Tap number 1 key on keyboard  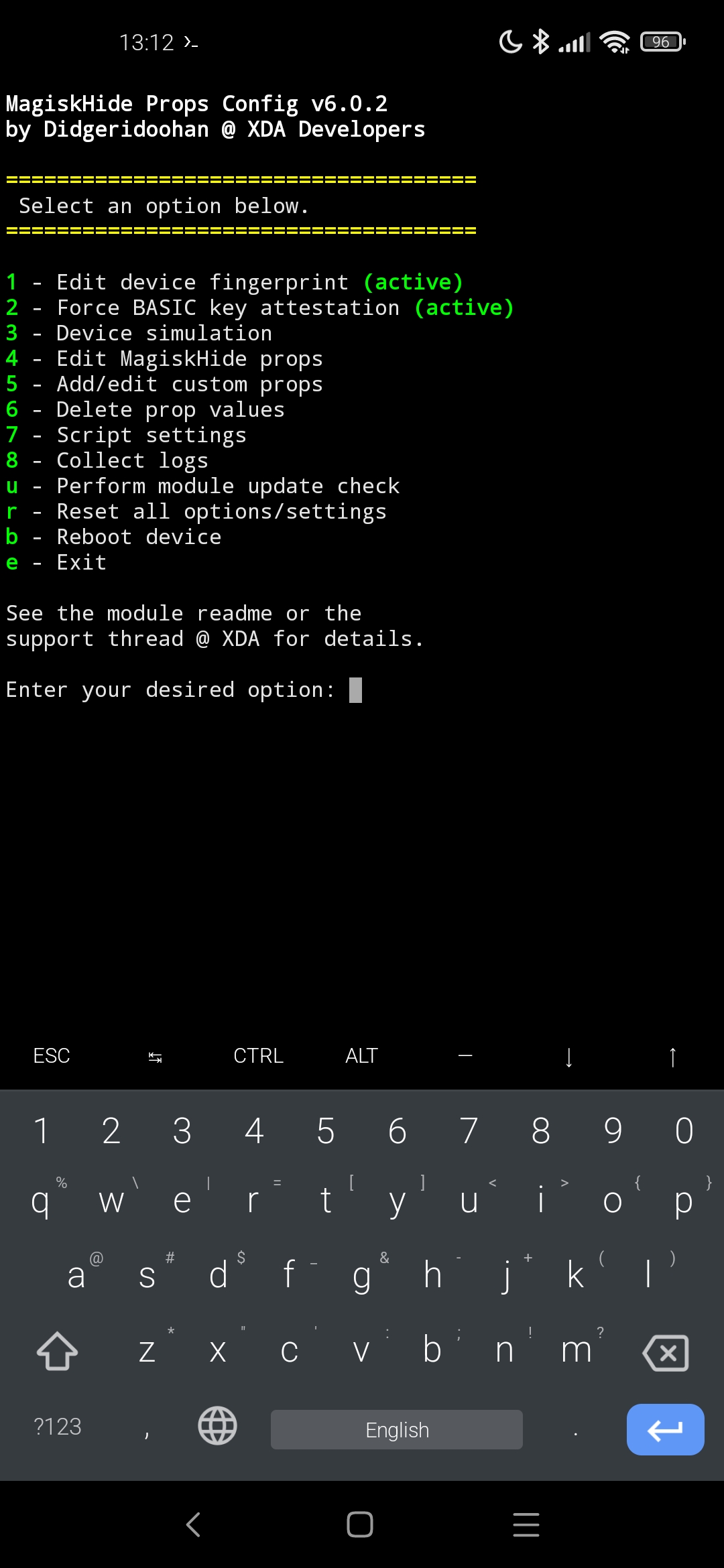click(41, 1131)
